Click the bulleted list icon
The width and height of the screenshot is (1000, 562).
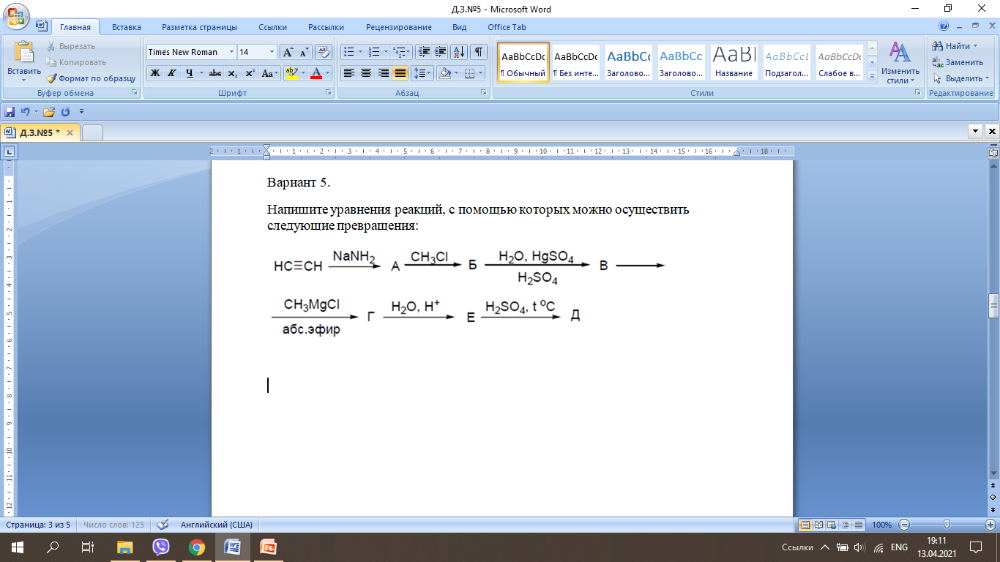tap(350, 52)
